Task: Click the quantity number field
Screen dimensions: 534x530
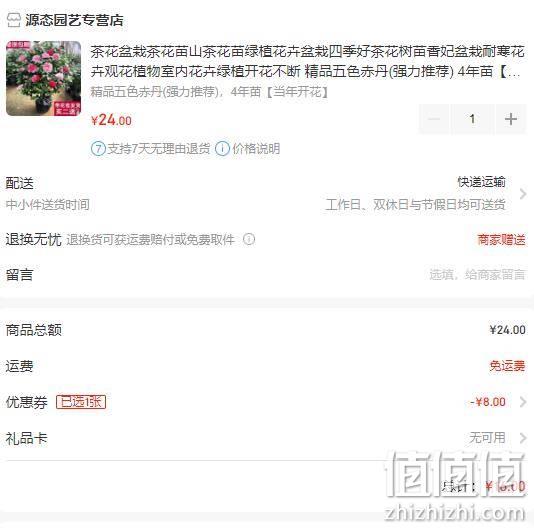Action: point(472,119)
